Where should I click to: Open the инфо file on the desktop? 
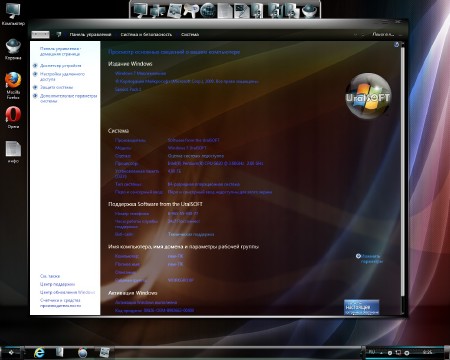point(13,152)
